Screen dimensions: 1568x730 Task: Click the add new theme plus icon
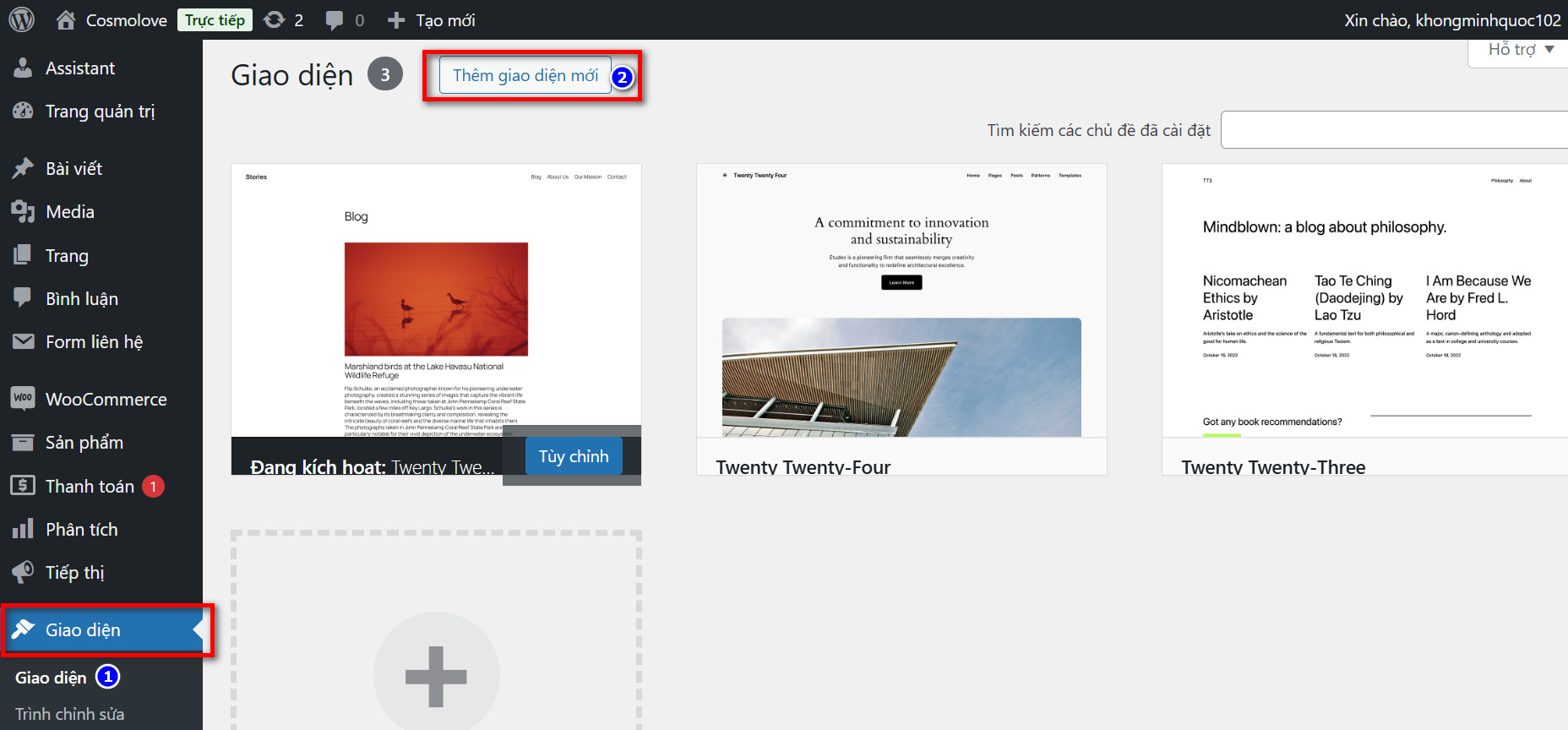(436, 676)
